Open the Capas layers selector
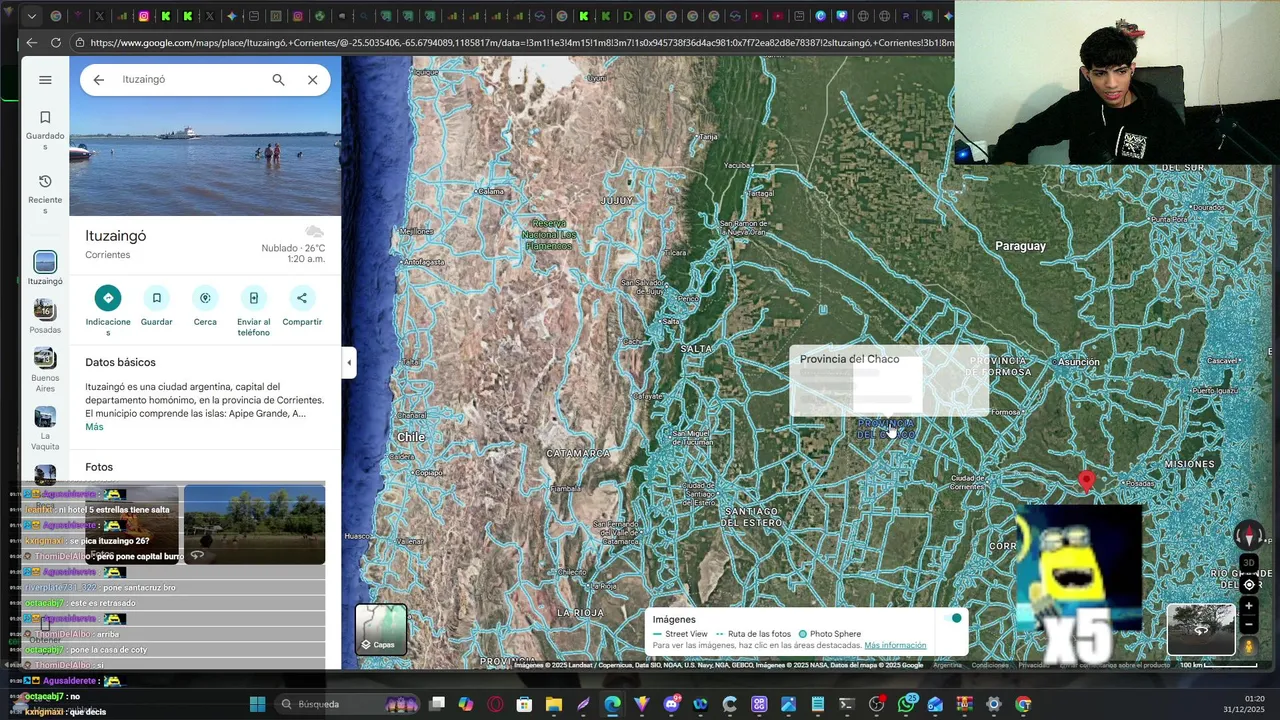1280x720 pixels. 381,630
